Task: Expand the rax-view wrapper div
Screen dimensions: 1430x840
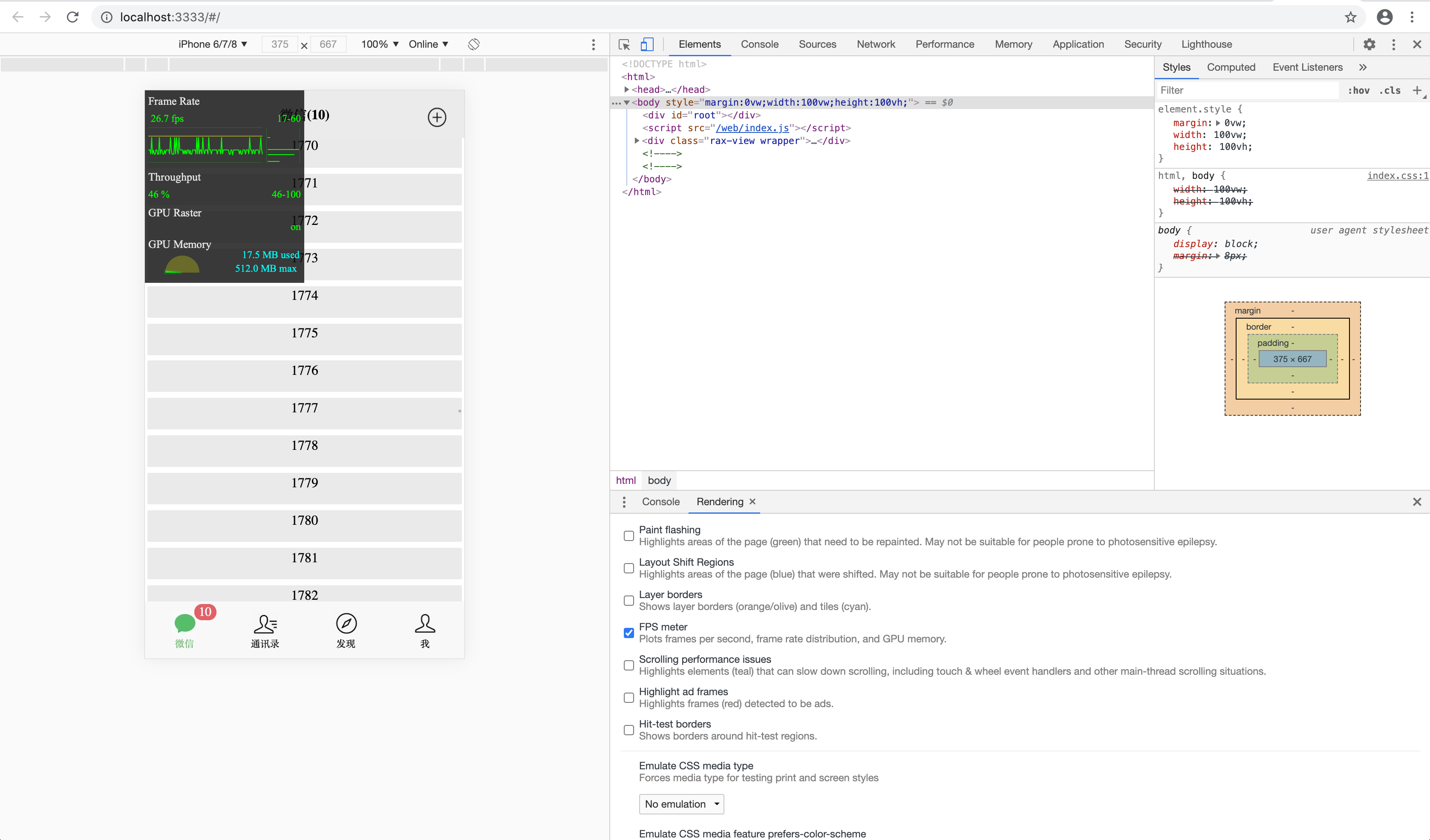Action: point(637,141)
